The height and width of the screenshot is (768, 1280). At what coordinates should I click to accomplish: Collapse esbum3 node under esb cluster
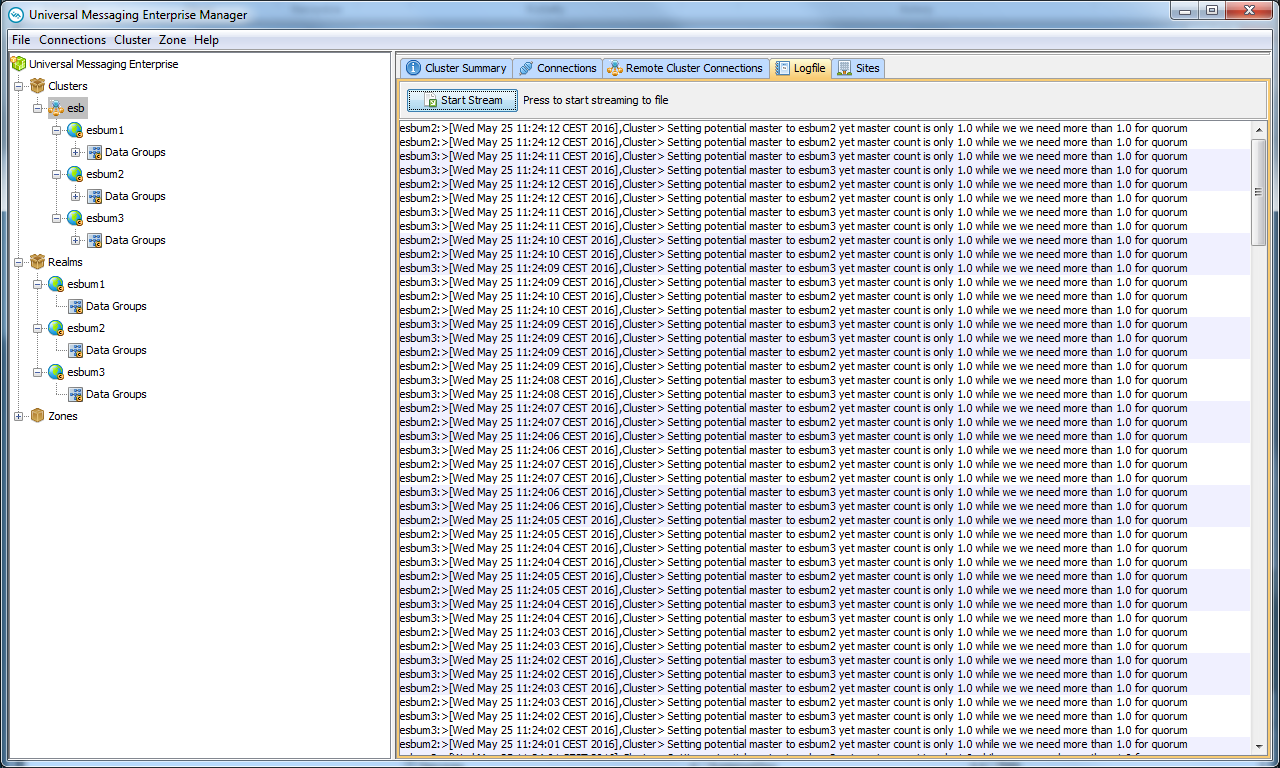57,218
